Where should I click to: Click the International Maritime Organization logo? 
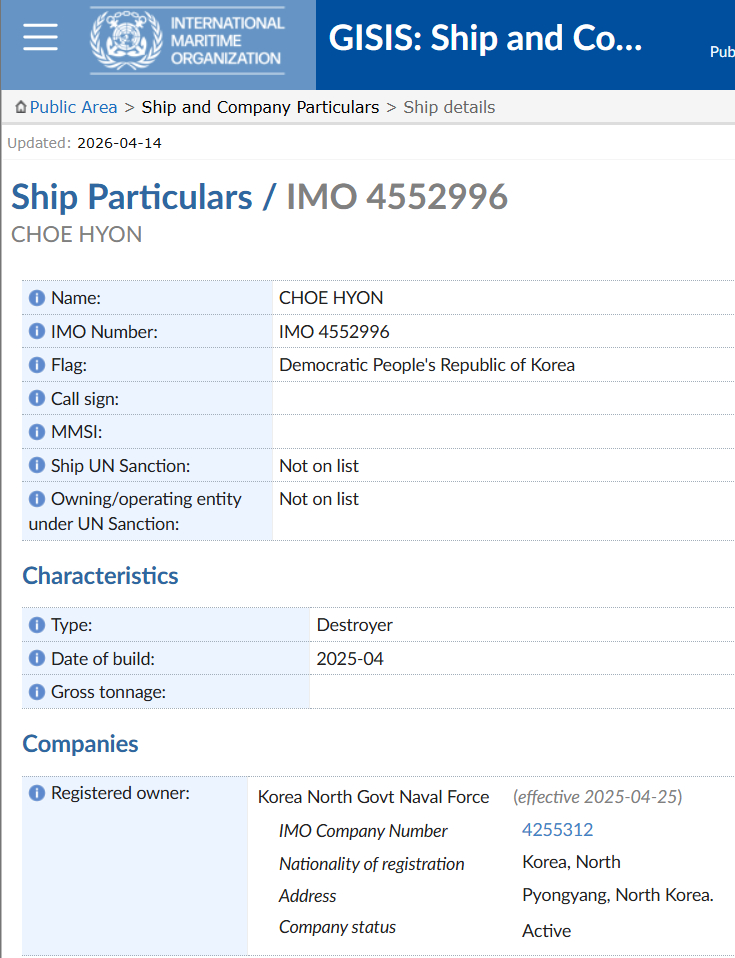tap(187, 41)
